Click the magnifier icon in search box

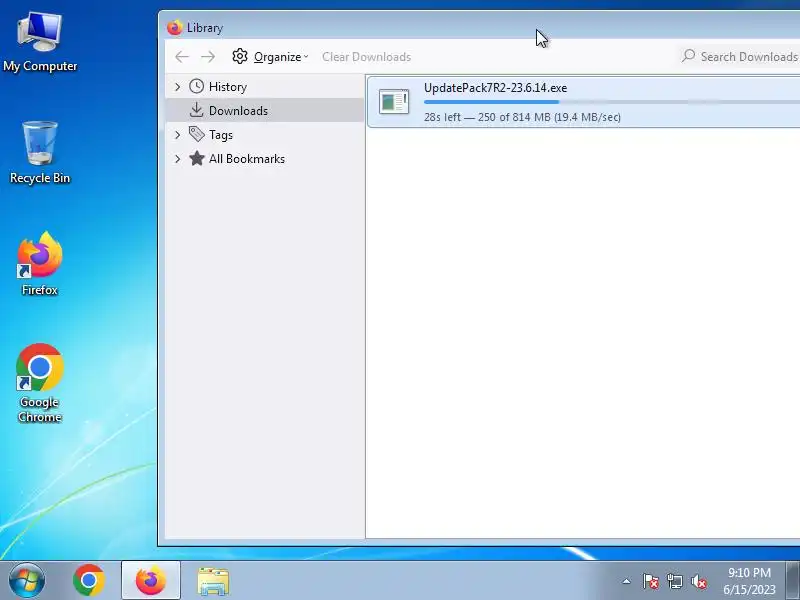pos(689,55)
